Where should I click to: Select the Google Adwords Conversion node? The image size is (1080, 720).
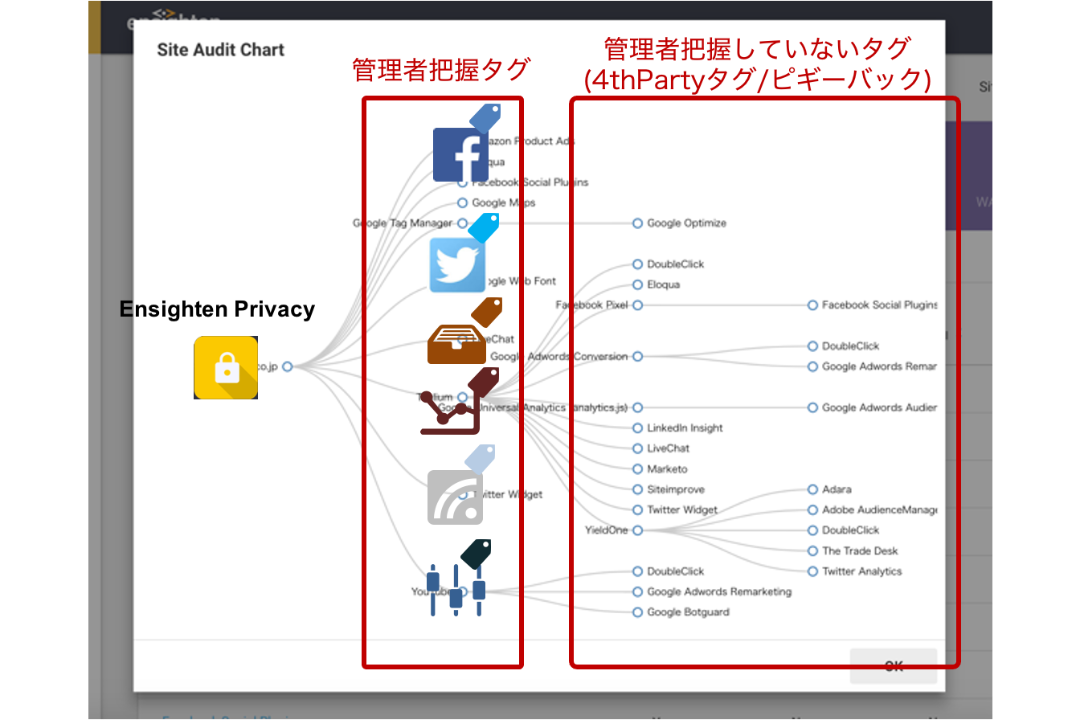637,356
